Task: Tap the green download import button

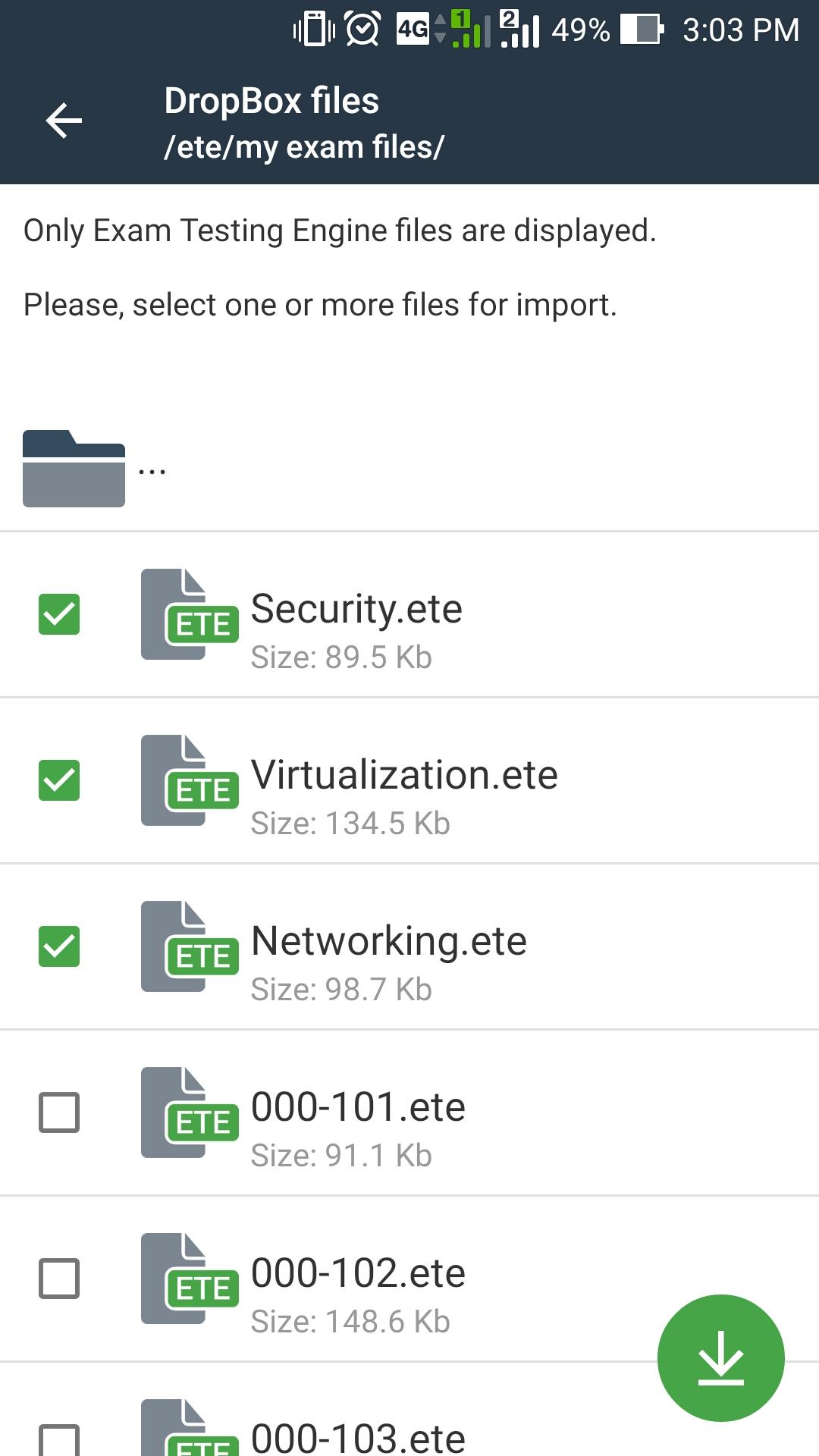Action: 720,1357
